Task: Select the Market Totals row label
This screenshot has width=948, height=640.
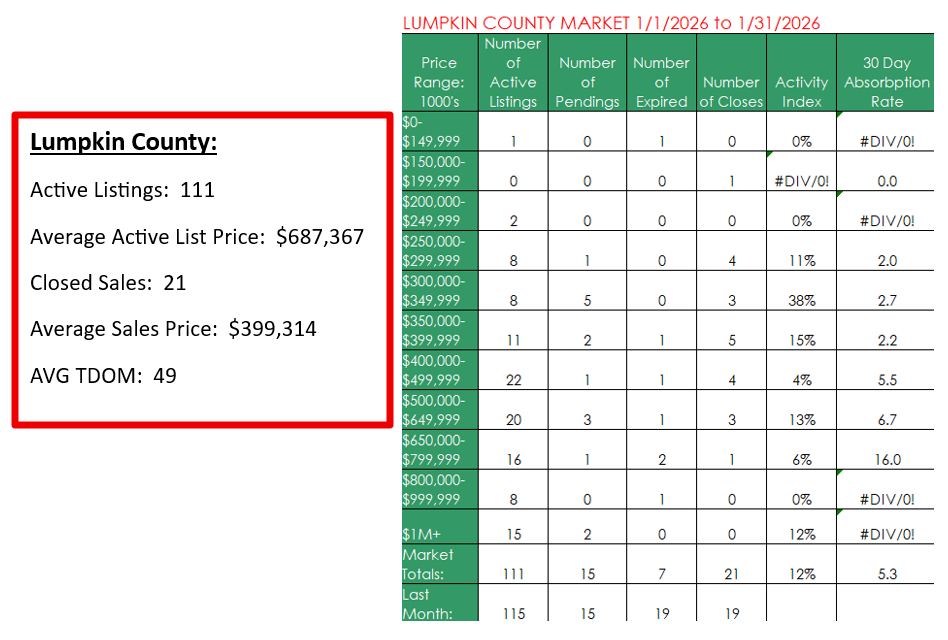Action: click(x=430, y=564)
